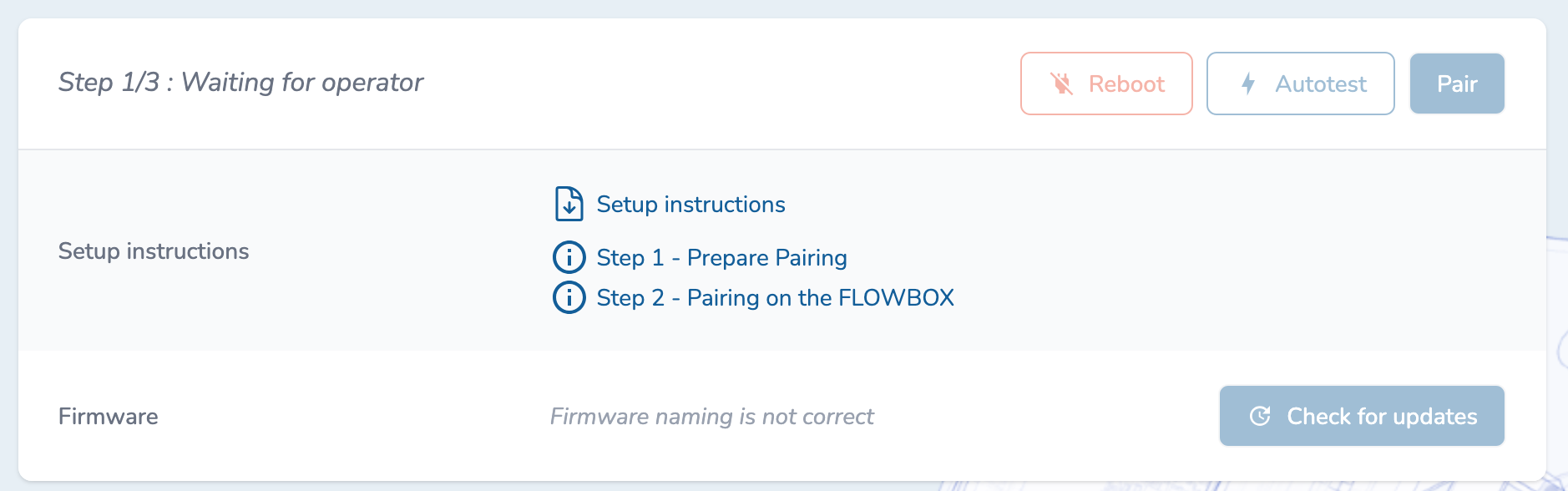Screen dimensions: 1568x491
Task: Click the Firmware row label
Action: pos(108,415)
